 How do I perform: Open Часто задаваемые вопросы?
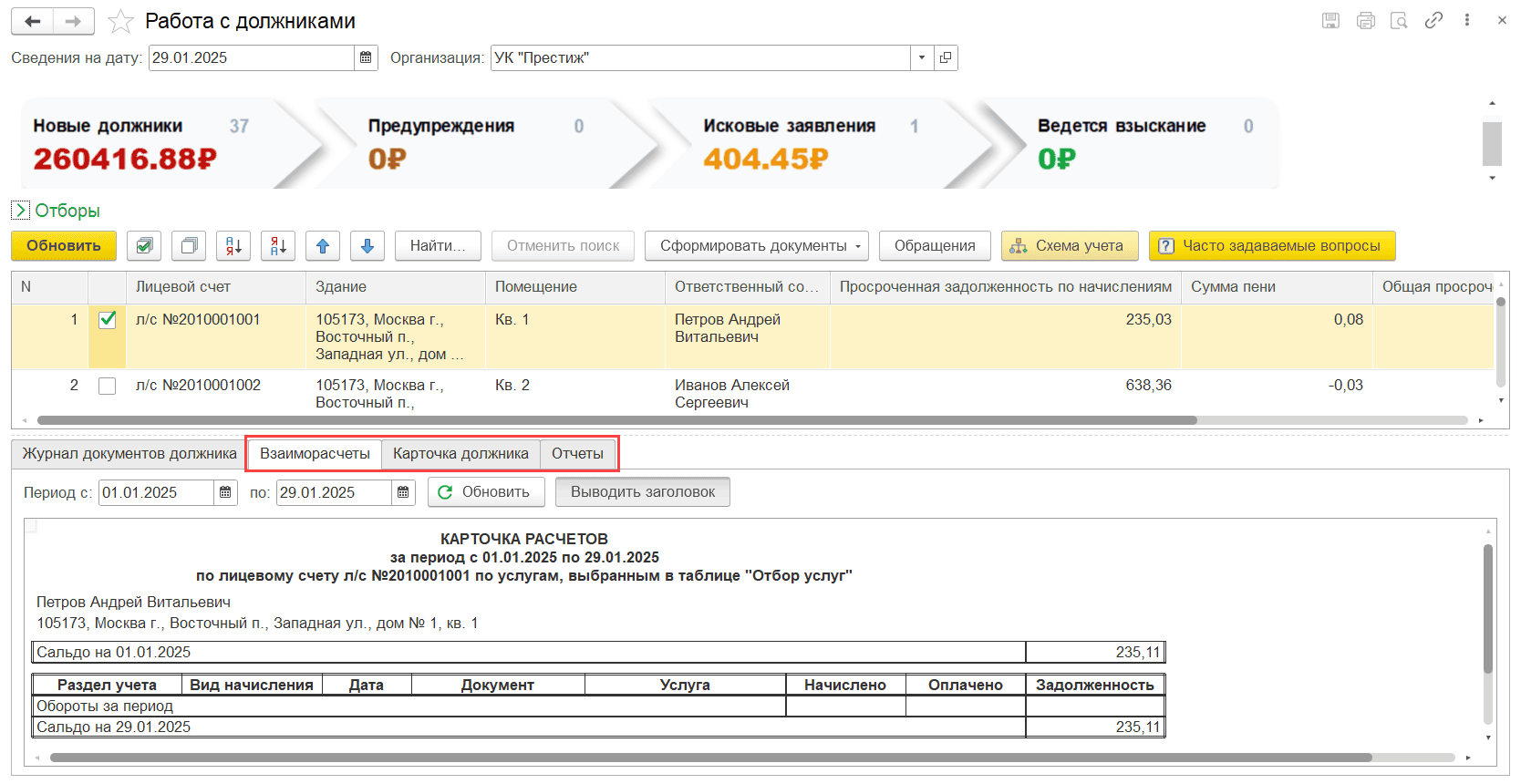(x=1272, y=246)
